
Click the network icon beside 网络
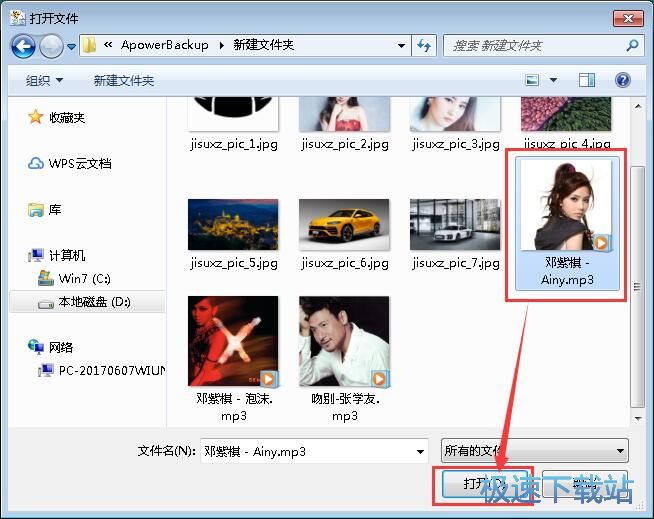(36, 347)
